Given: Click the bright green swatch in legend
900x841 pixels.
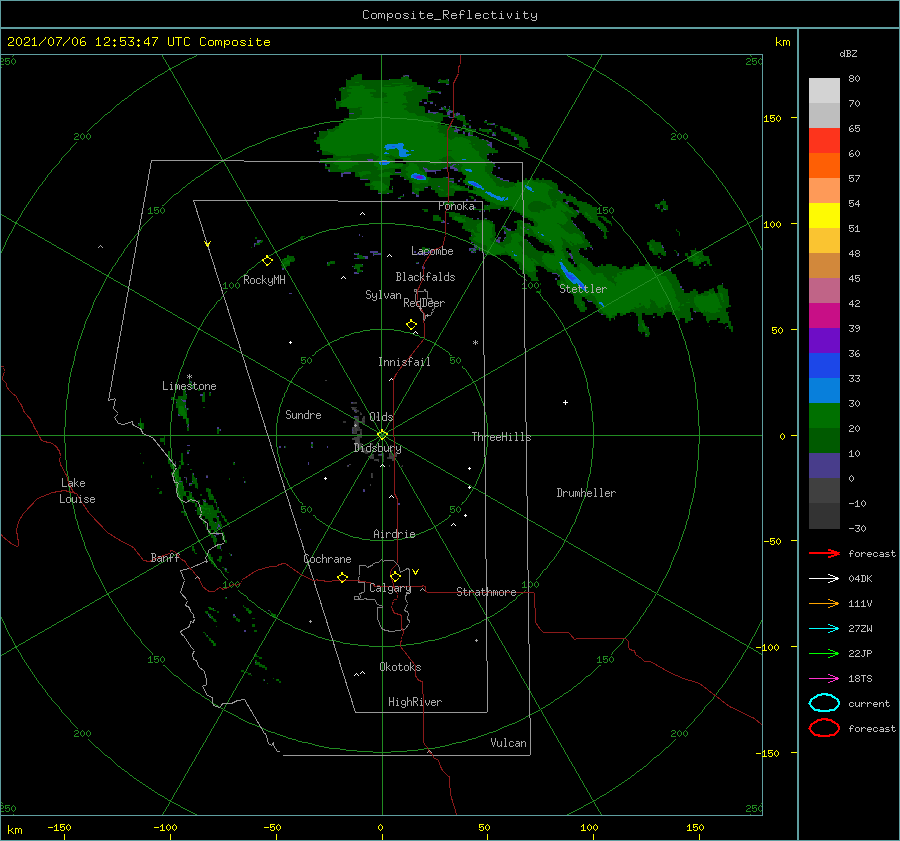Looking at the screenshot, I should [x=824, y=415].
